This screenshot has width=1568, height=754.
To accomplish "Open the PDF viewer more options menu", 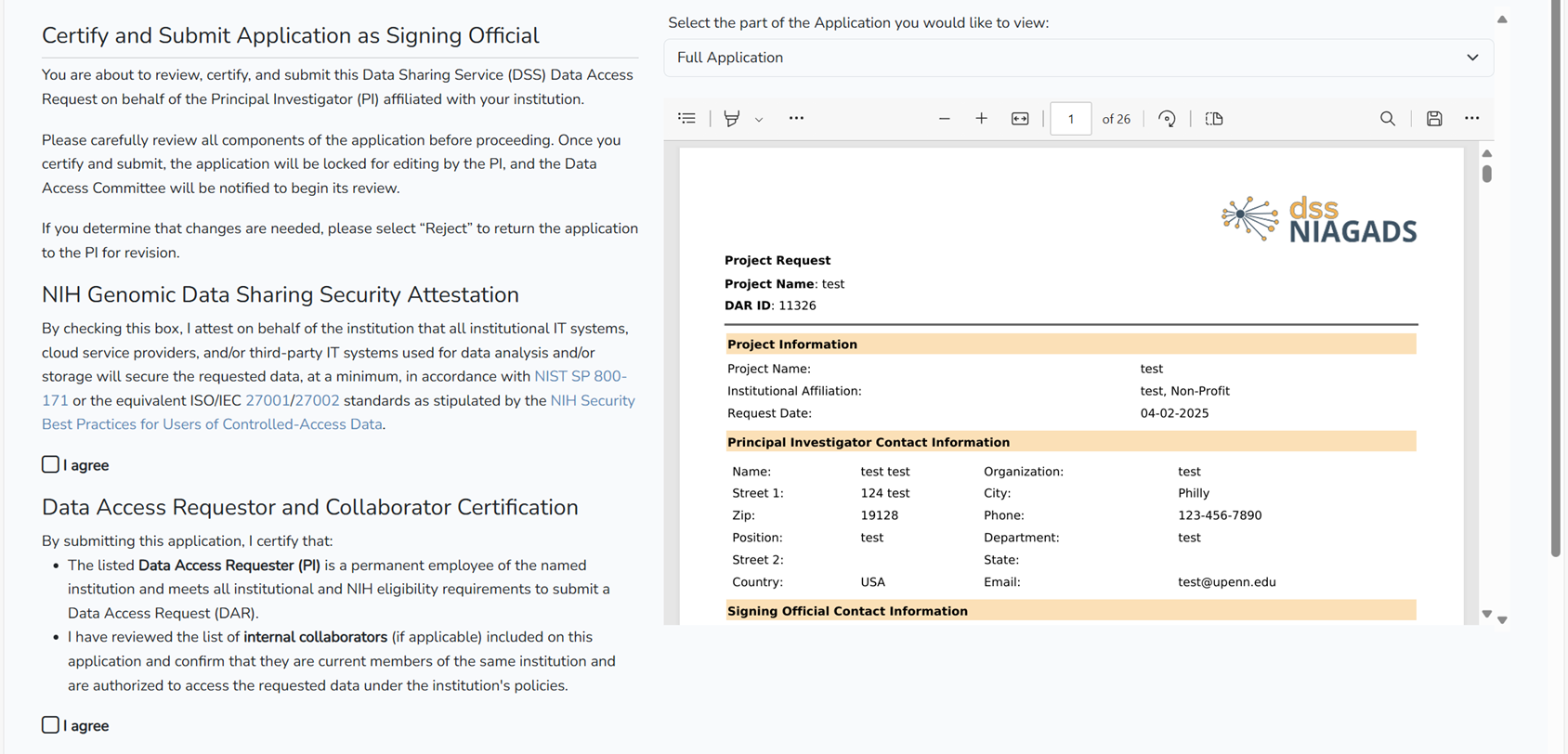I will [1471, 119].
